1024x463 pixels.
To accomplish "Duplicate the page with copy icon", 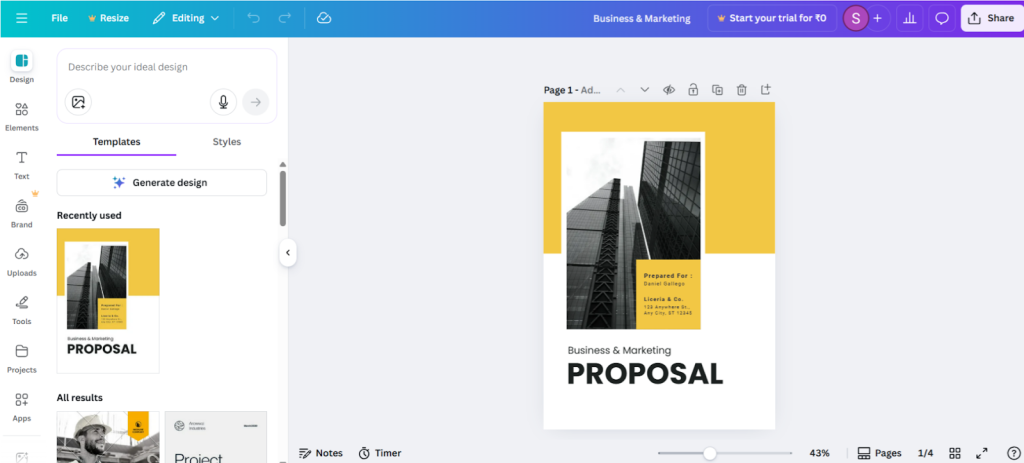I will [717, 90].
